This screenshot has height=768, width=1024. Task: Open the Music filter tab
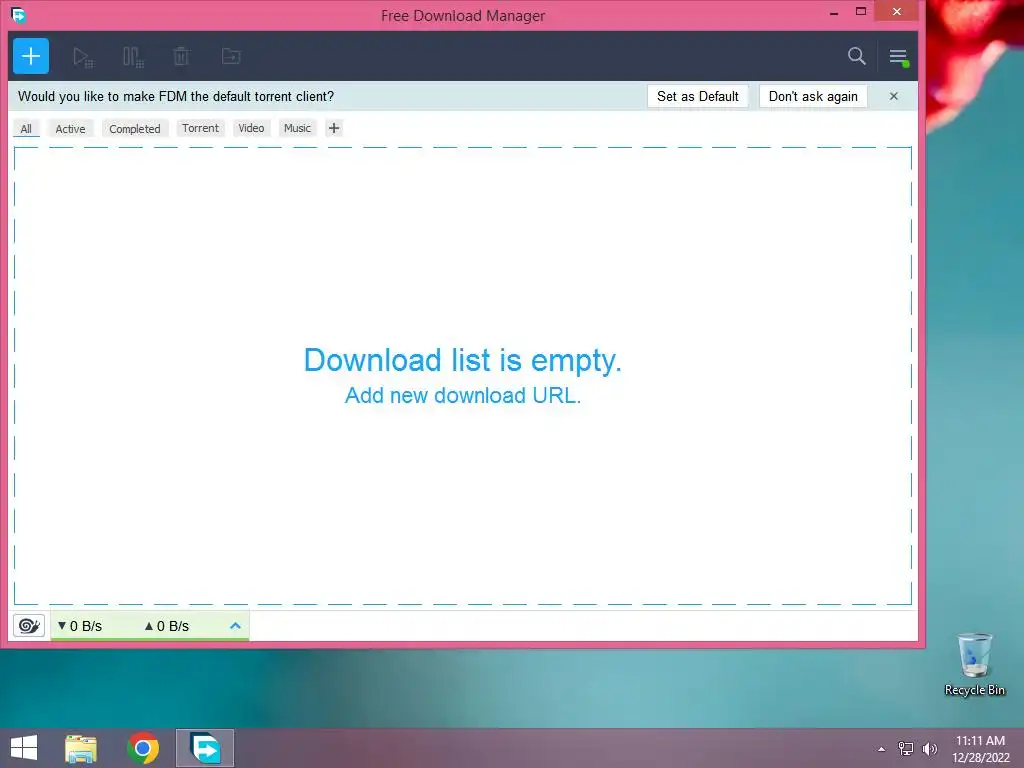(297, 128)
